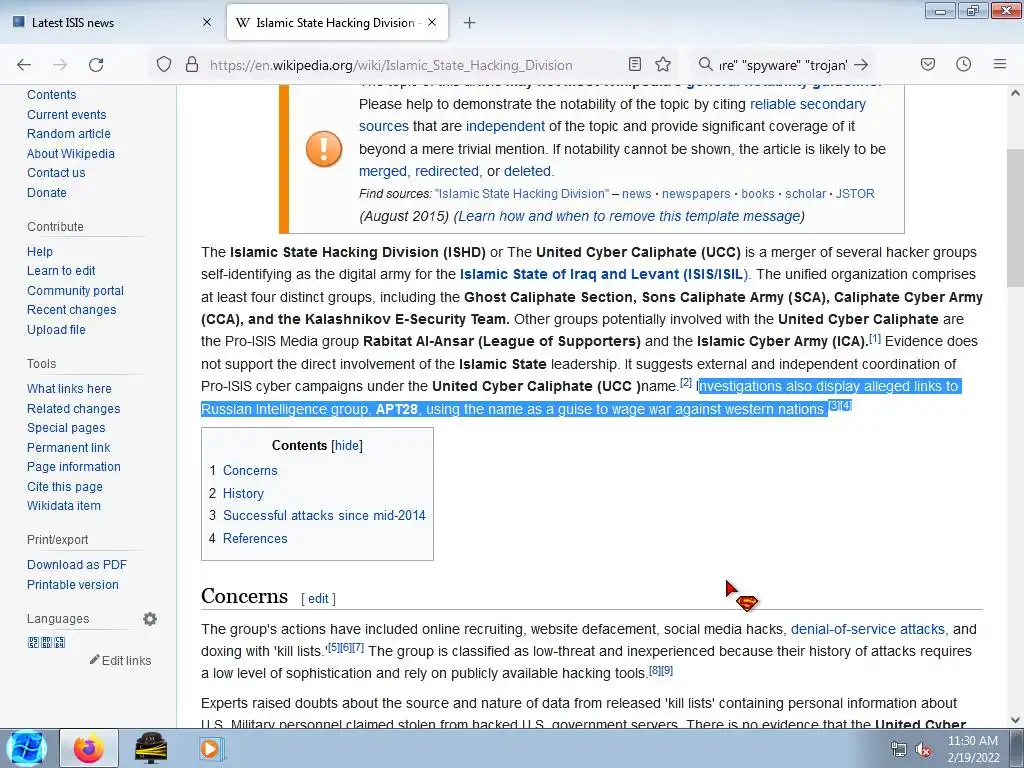Open Cite this page
This screenshot has height=768, width=1024.
tap(65, 487)
